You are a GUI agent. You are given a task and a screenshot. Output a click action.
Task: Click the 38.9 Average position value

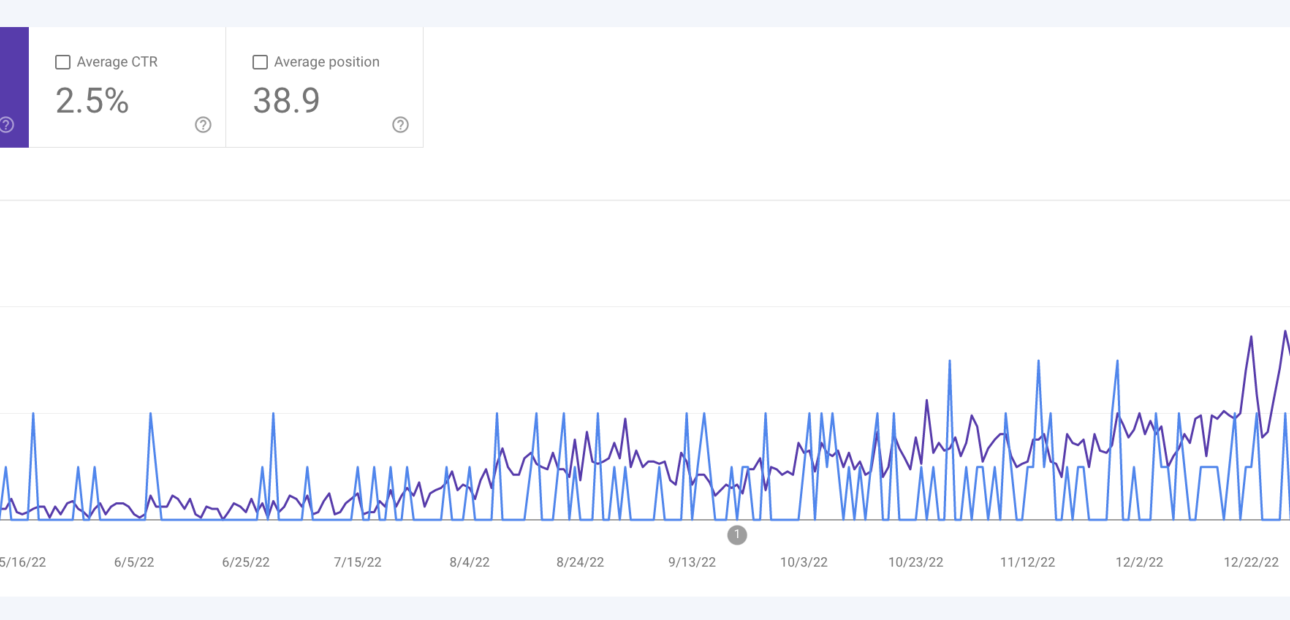pyautogui.click(x=286, y=101)
